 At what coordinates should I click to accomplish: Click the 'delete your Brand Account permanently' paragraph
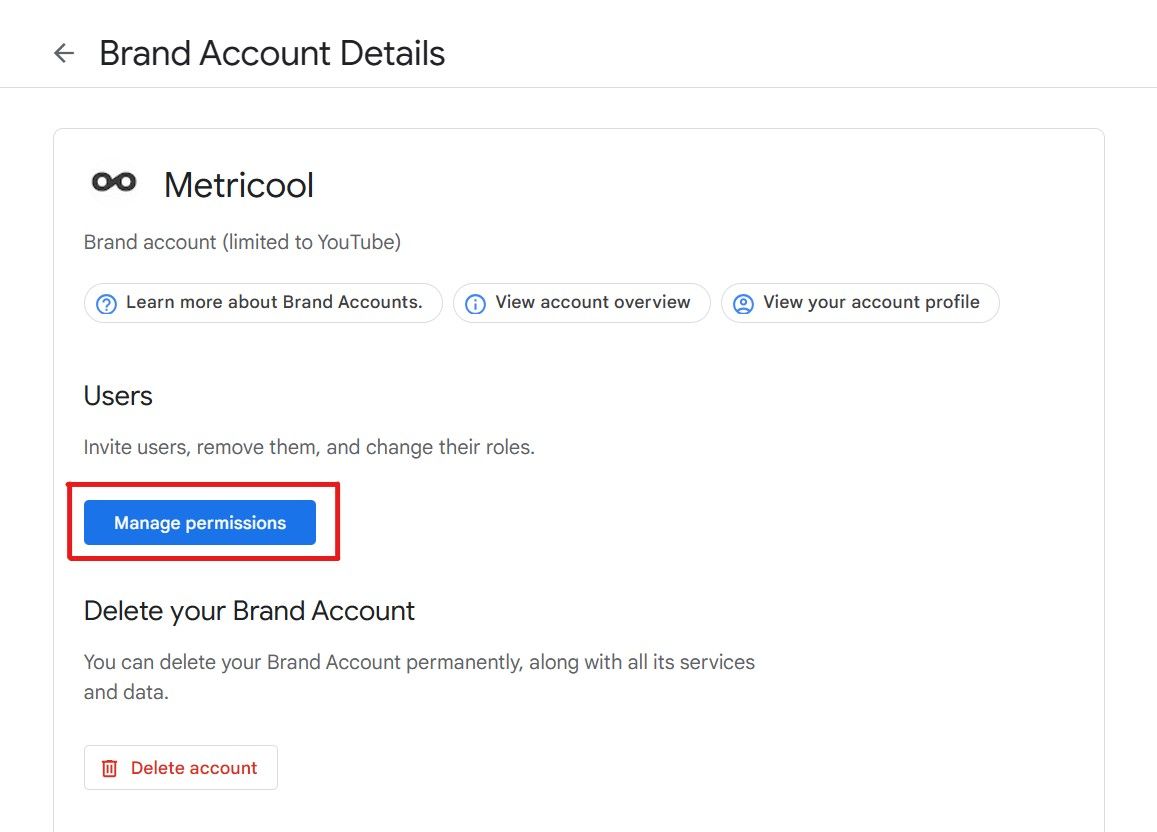click(x=419, y=662)
